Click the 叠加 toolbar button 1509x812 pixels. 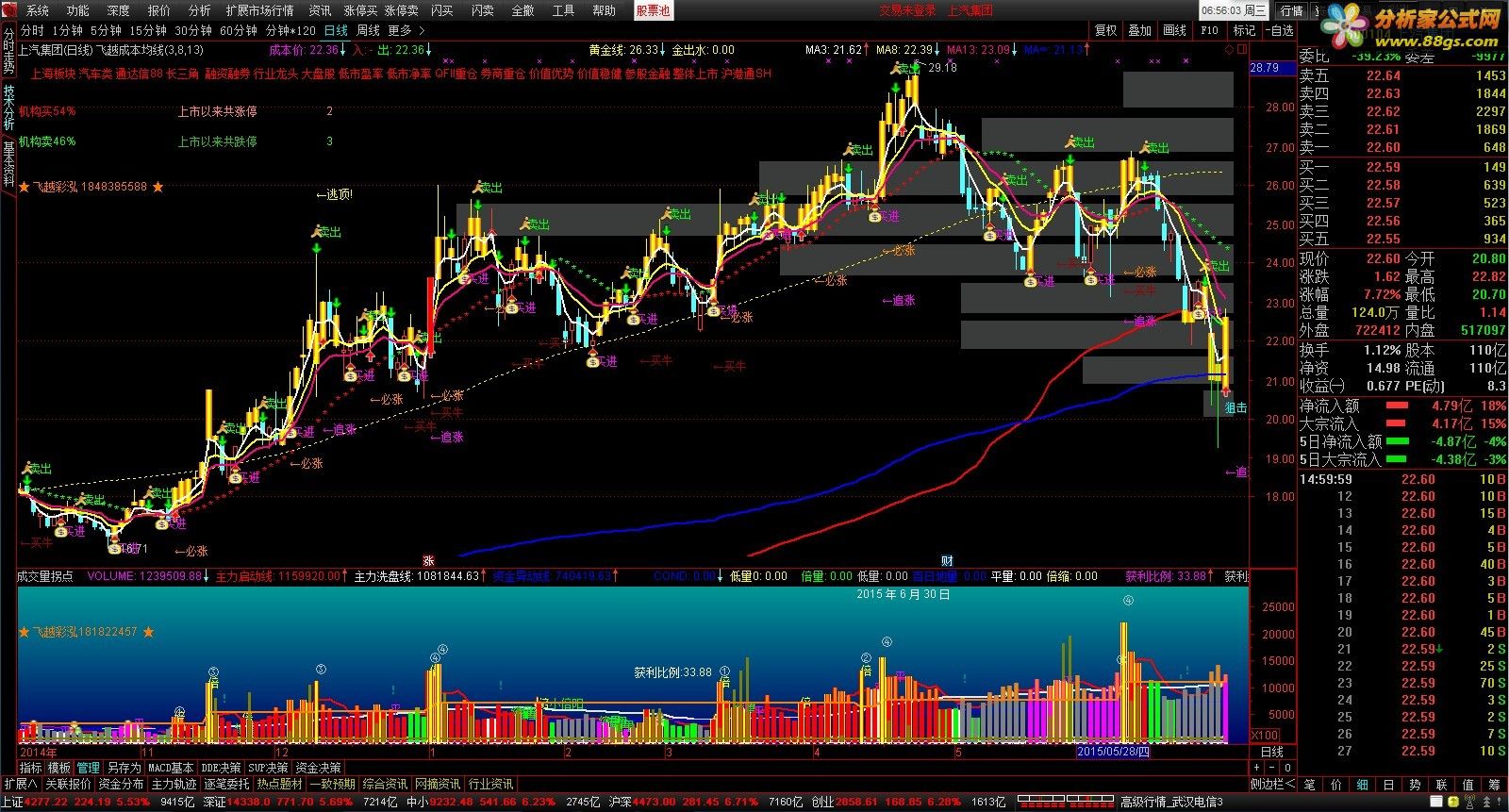pos(1140,30)
